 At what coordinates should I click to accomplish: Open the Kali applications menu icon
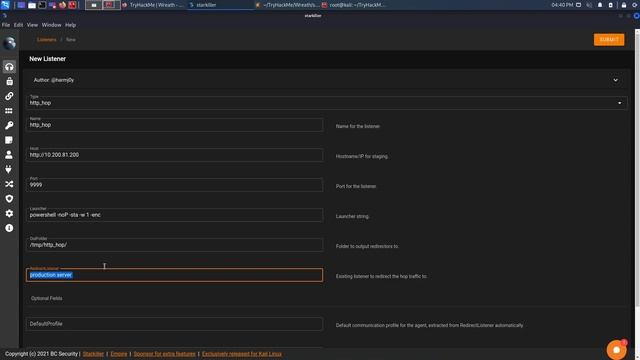click(5, 5)
